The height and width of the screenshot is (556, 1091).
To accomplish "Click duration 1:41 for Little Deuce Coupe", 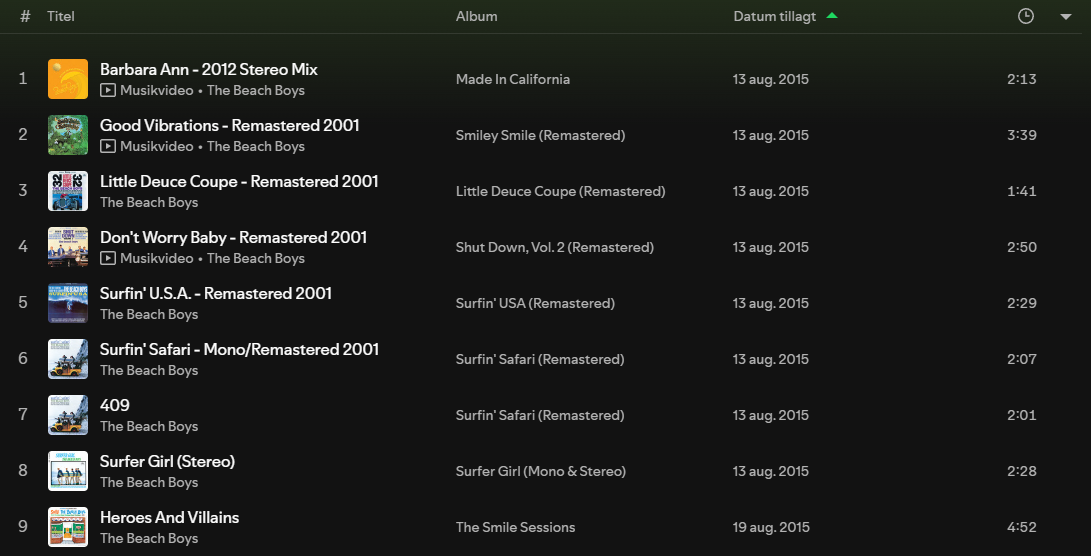I will click(x=1021, y=191).
